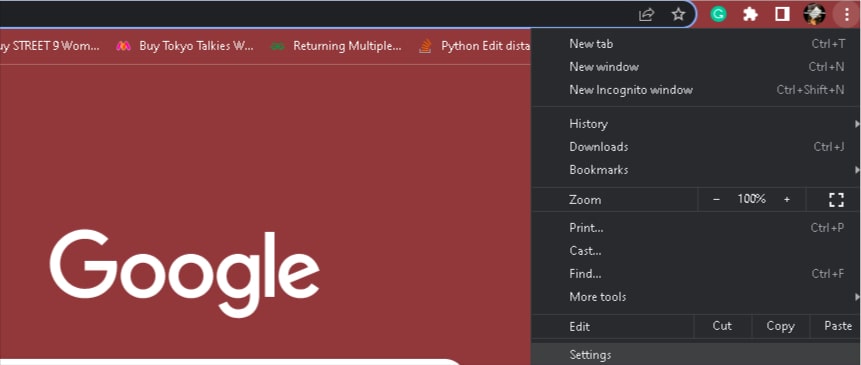Open the profile avatar menu
861x365 pixels.
point(814,14)
